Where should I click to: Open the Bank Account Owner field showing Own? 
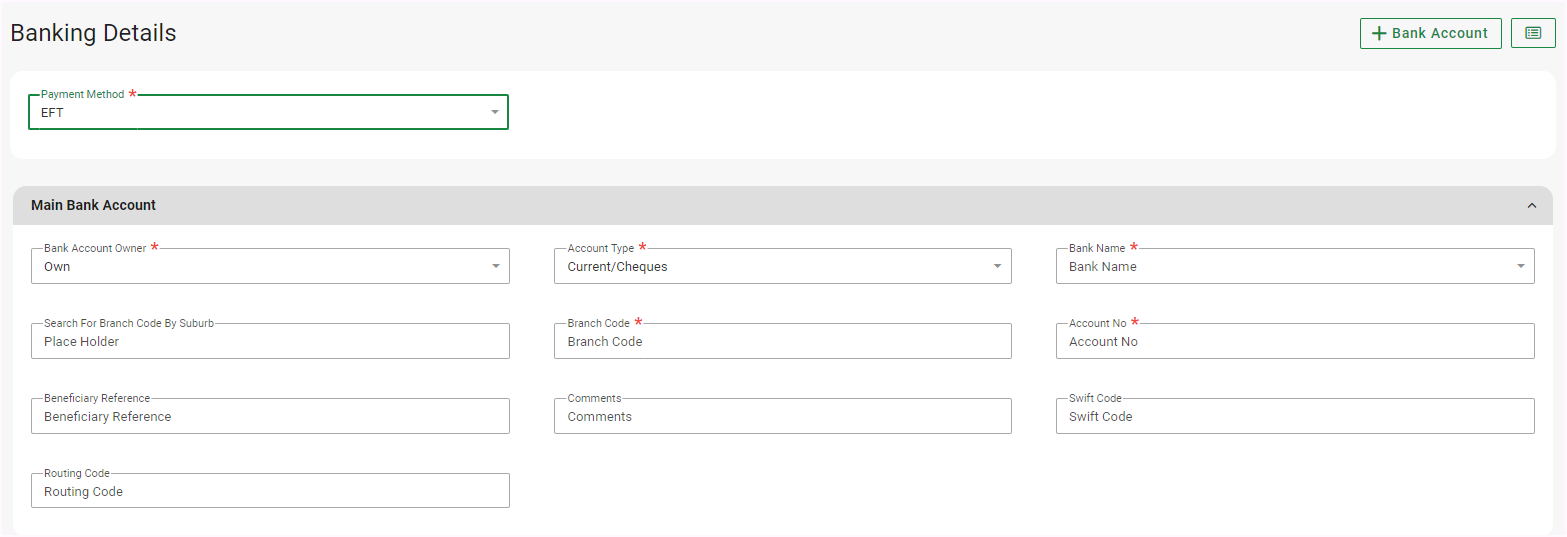click(260, 267)
